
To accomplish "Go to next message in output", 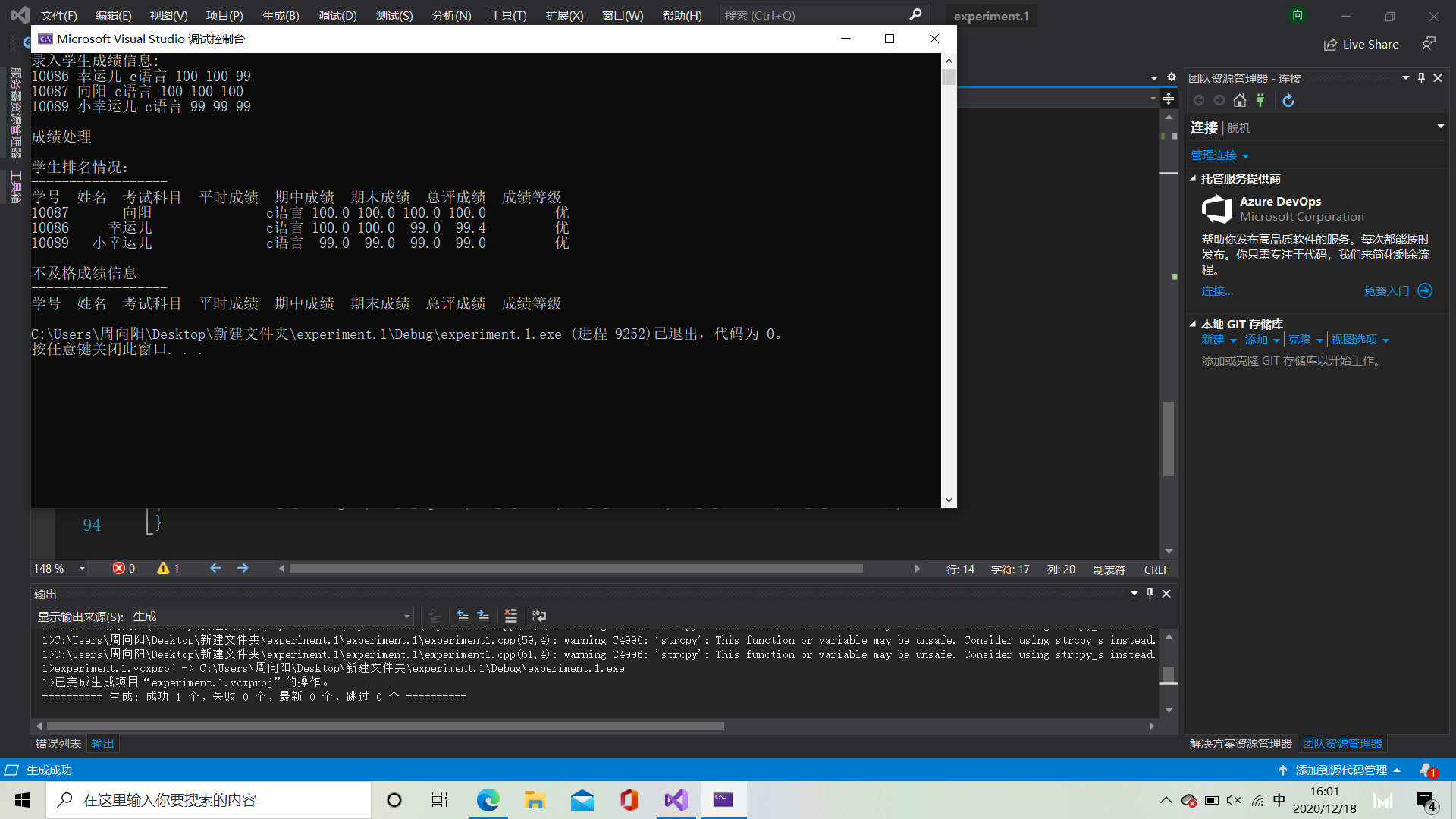I will tap(483, 616).
